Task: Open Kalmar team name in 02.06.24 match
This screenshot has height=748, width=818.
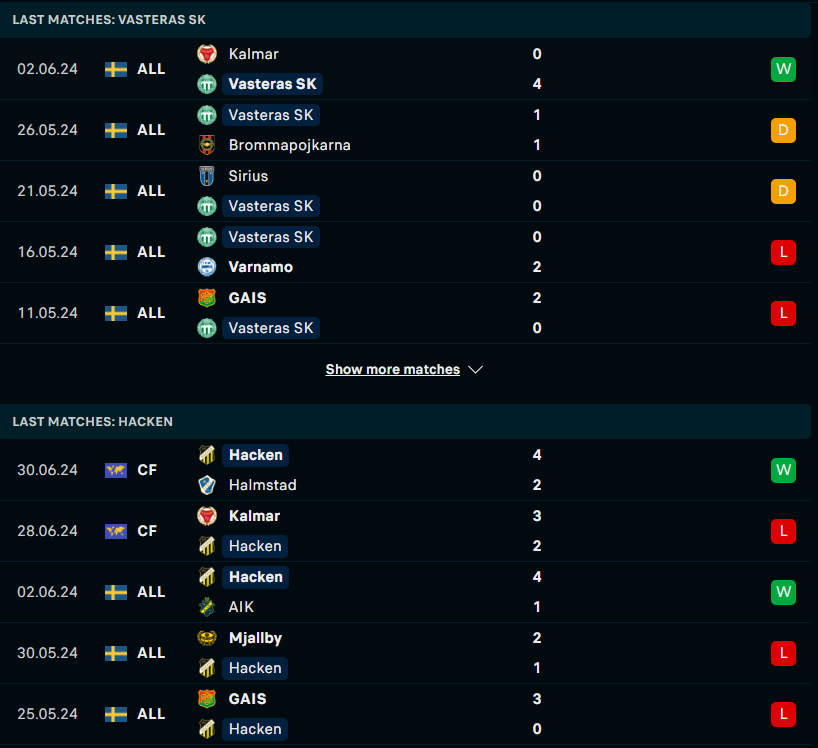Action: click(254, 54)
